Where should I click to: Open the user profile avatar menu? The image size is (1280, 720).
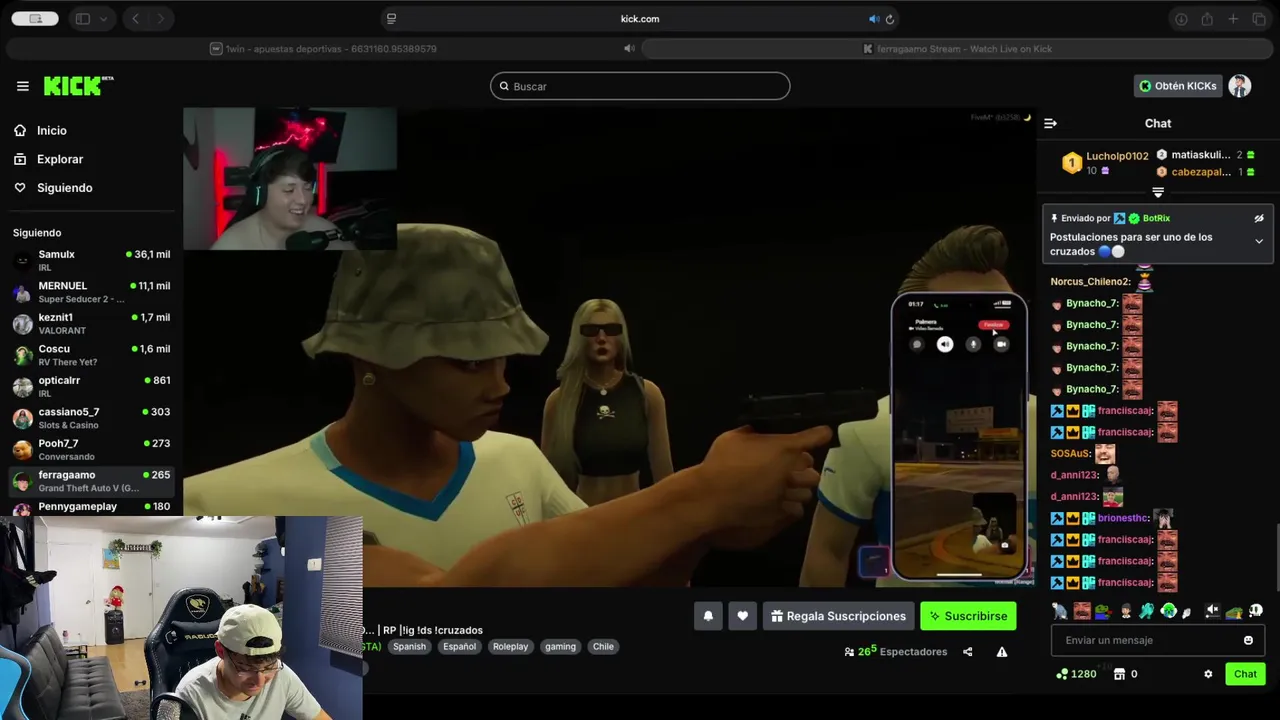pos(1240,86)
